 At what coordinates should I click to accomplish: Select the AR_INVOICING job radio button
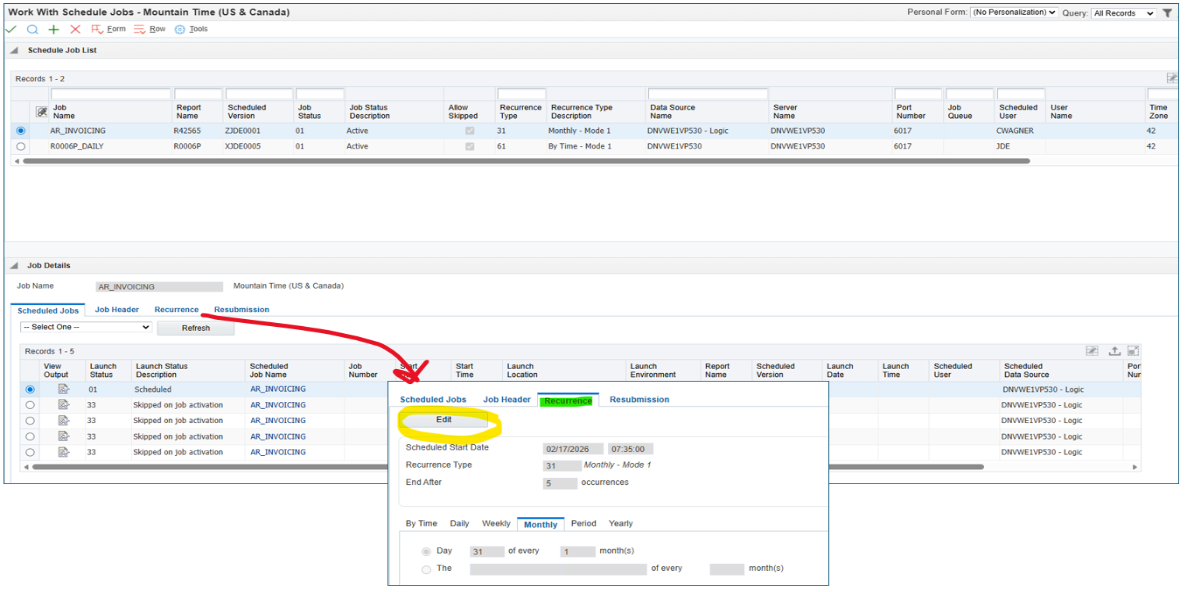[x=21, y=131]
